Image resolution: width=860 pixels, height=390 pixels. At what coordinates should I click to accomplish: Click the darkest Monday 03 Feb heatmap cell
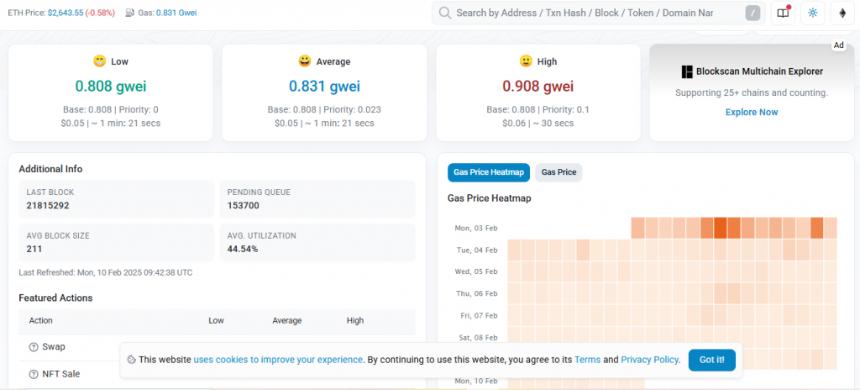point(720,228)
